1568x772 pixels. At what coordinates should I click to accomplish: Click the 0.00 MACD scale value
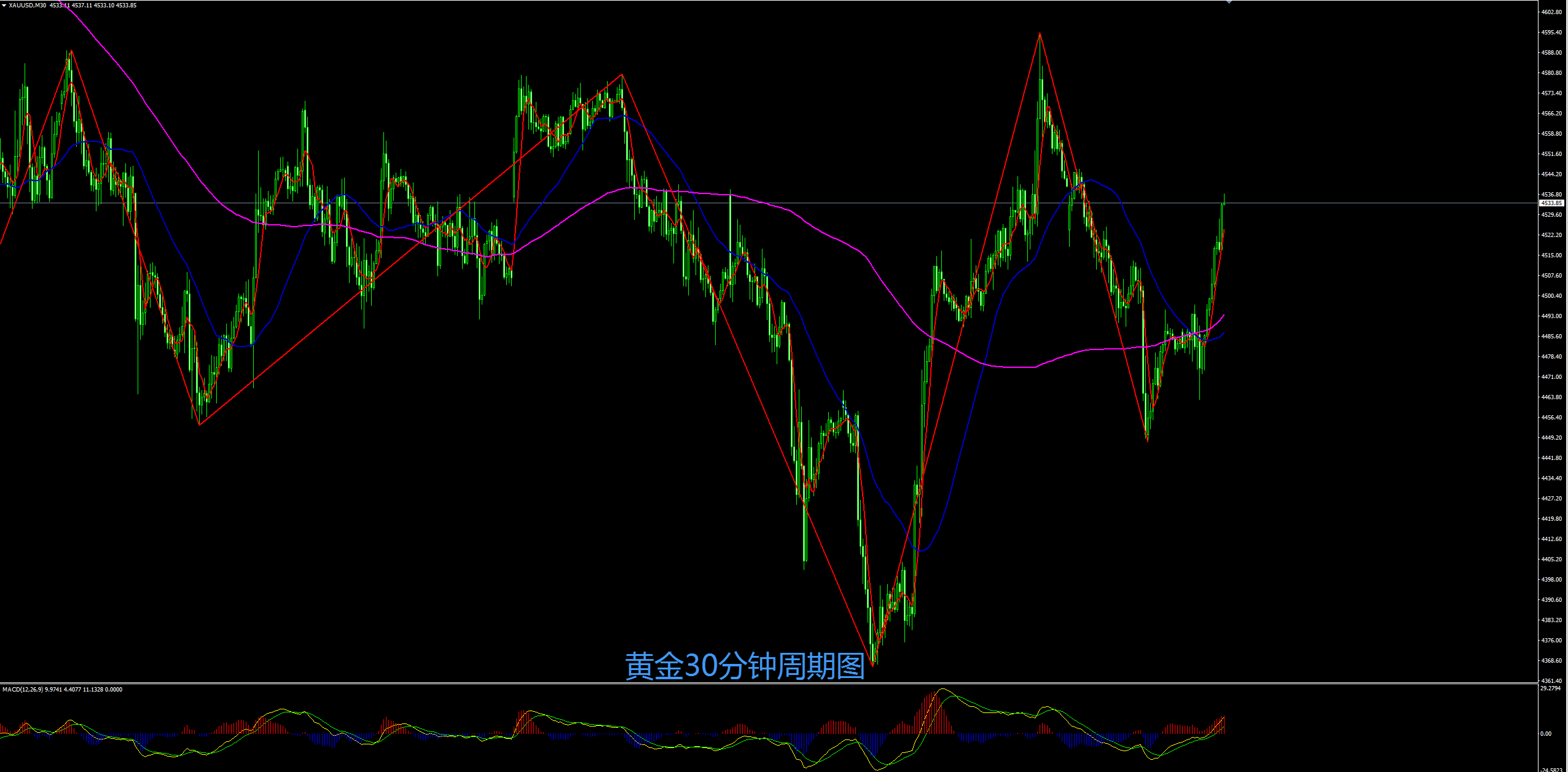(x=1546, y=734)
